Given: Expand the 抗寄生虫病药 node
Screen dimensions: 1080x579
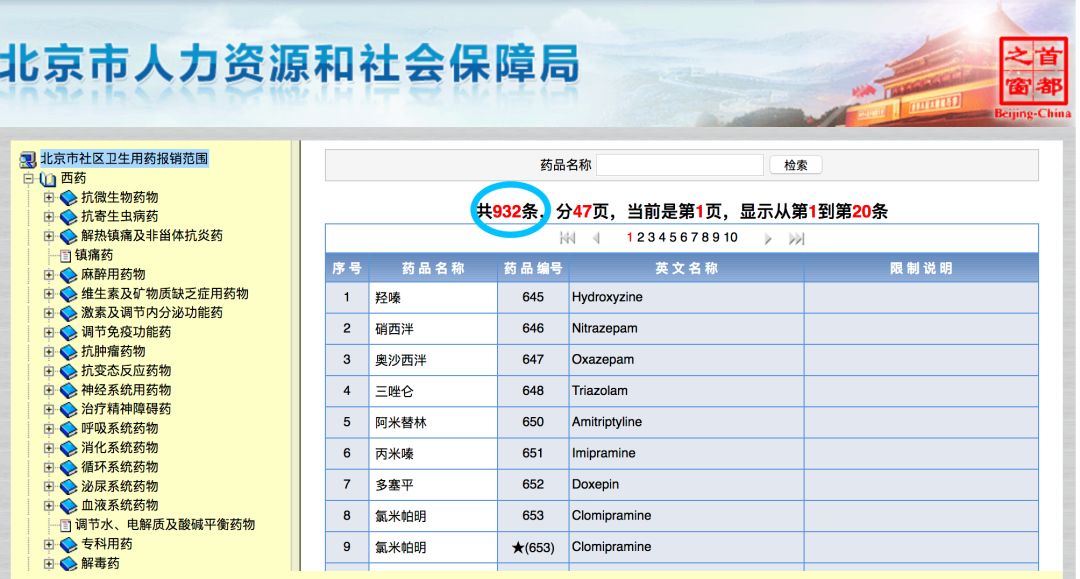Looking at the screenshot, I should (48, 218).
